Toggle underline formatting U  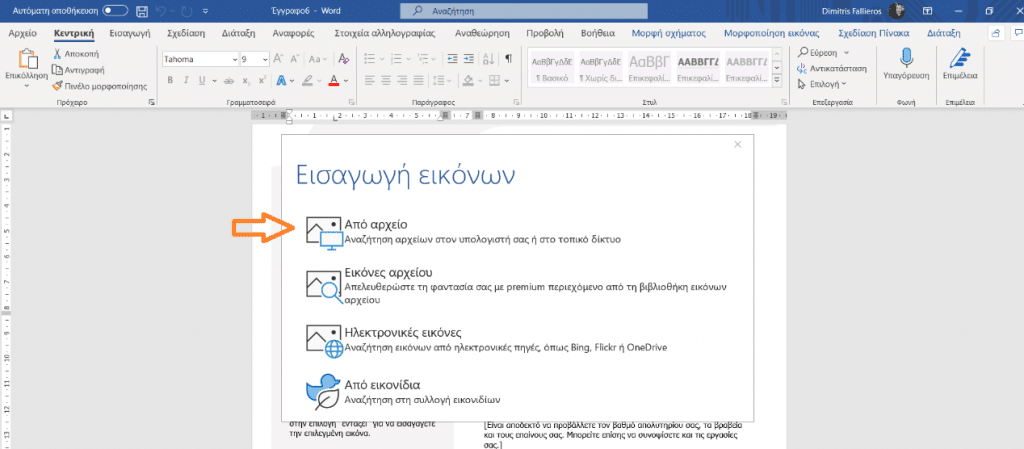[202, 81]
